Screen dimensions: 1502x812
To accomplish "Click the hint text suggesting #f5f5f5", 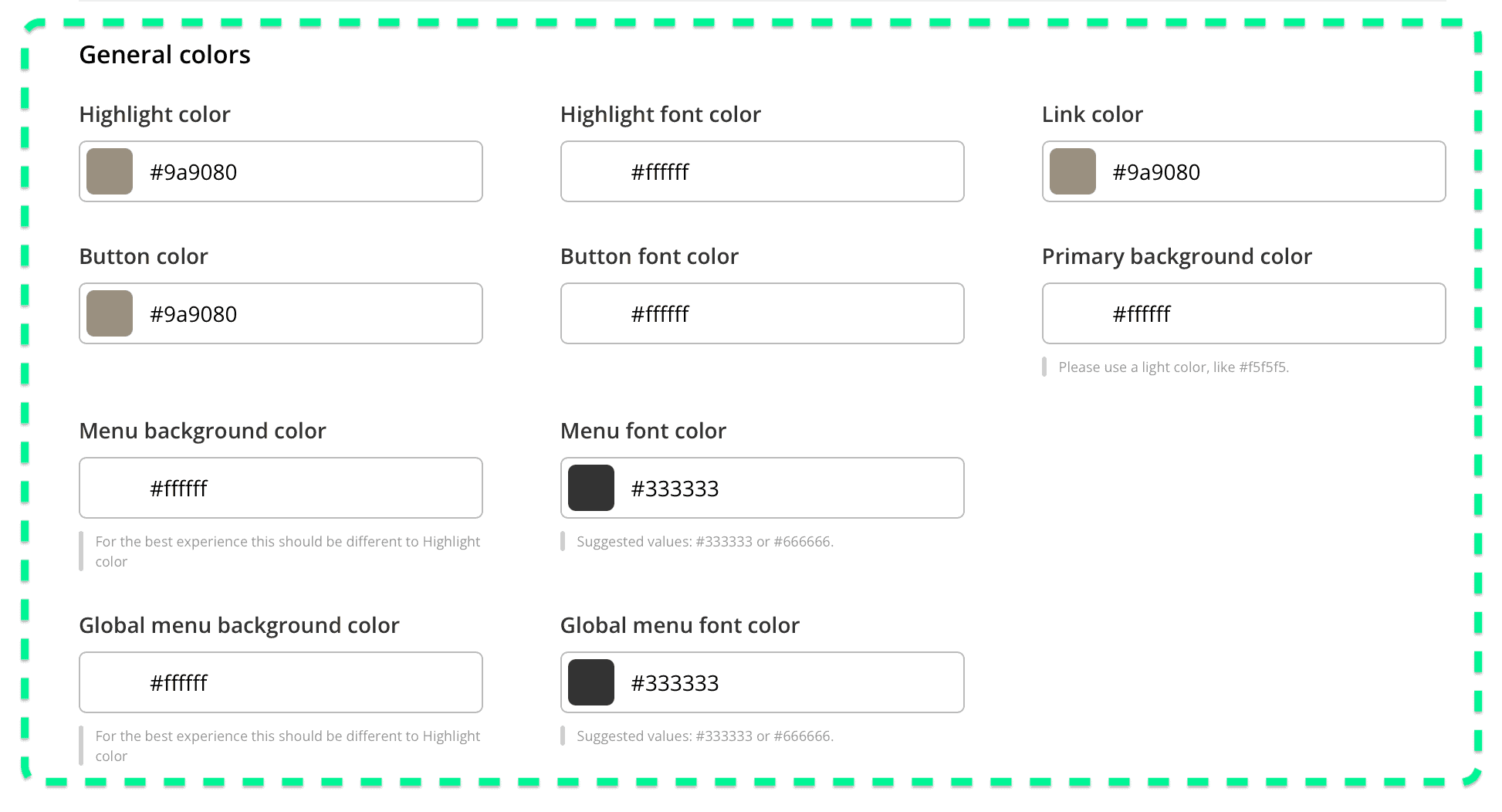I will tap(1174, 367).
